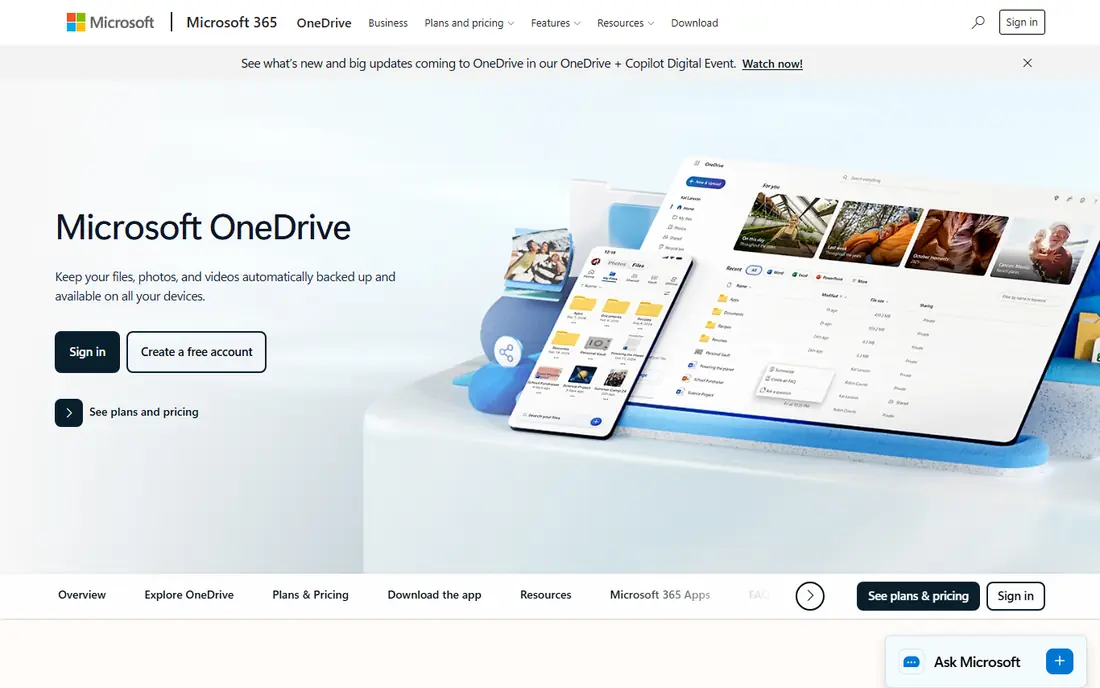
Task: Click the Ask Microsoft label
Action: point(977,662)
